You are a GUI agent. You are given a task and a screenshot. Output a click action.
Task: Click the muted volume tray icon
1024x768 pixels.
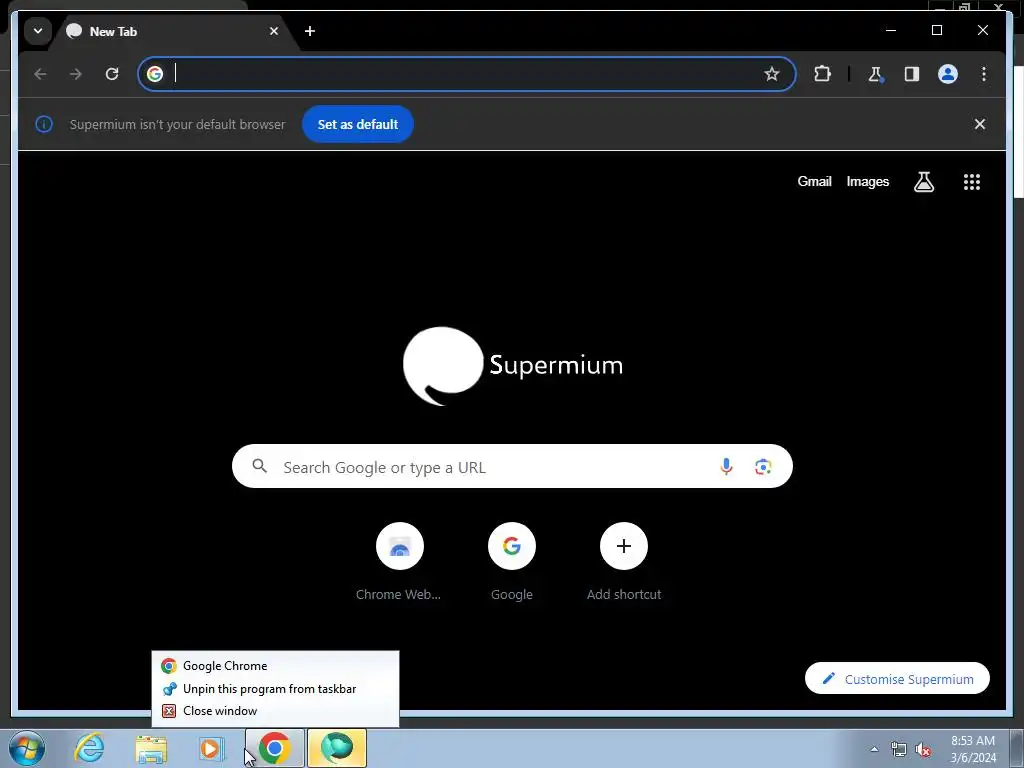923,750
